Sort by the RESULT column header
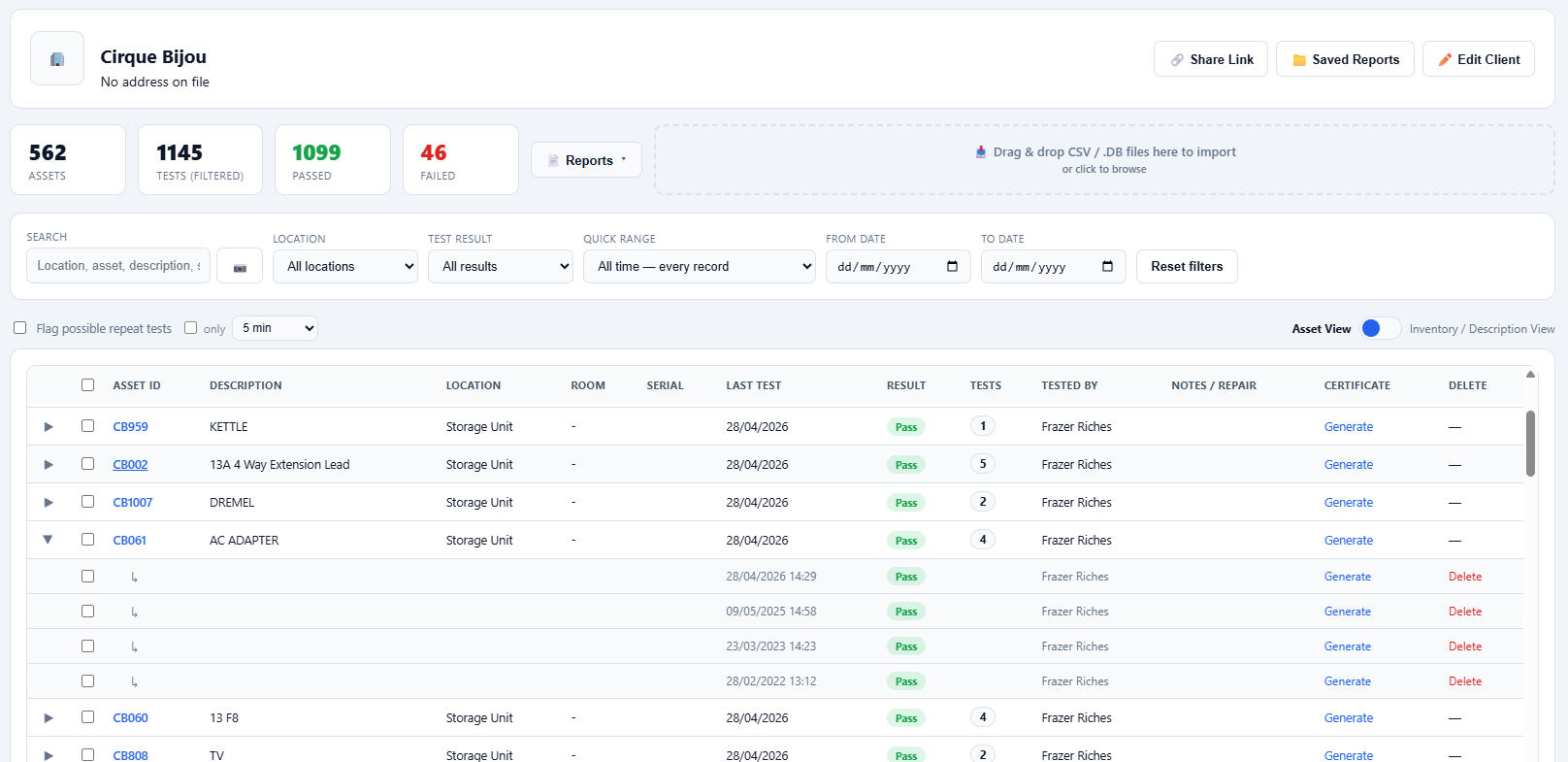Screen dimensions: 1568x762 tap(906, 385)
